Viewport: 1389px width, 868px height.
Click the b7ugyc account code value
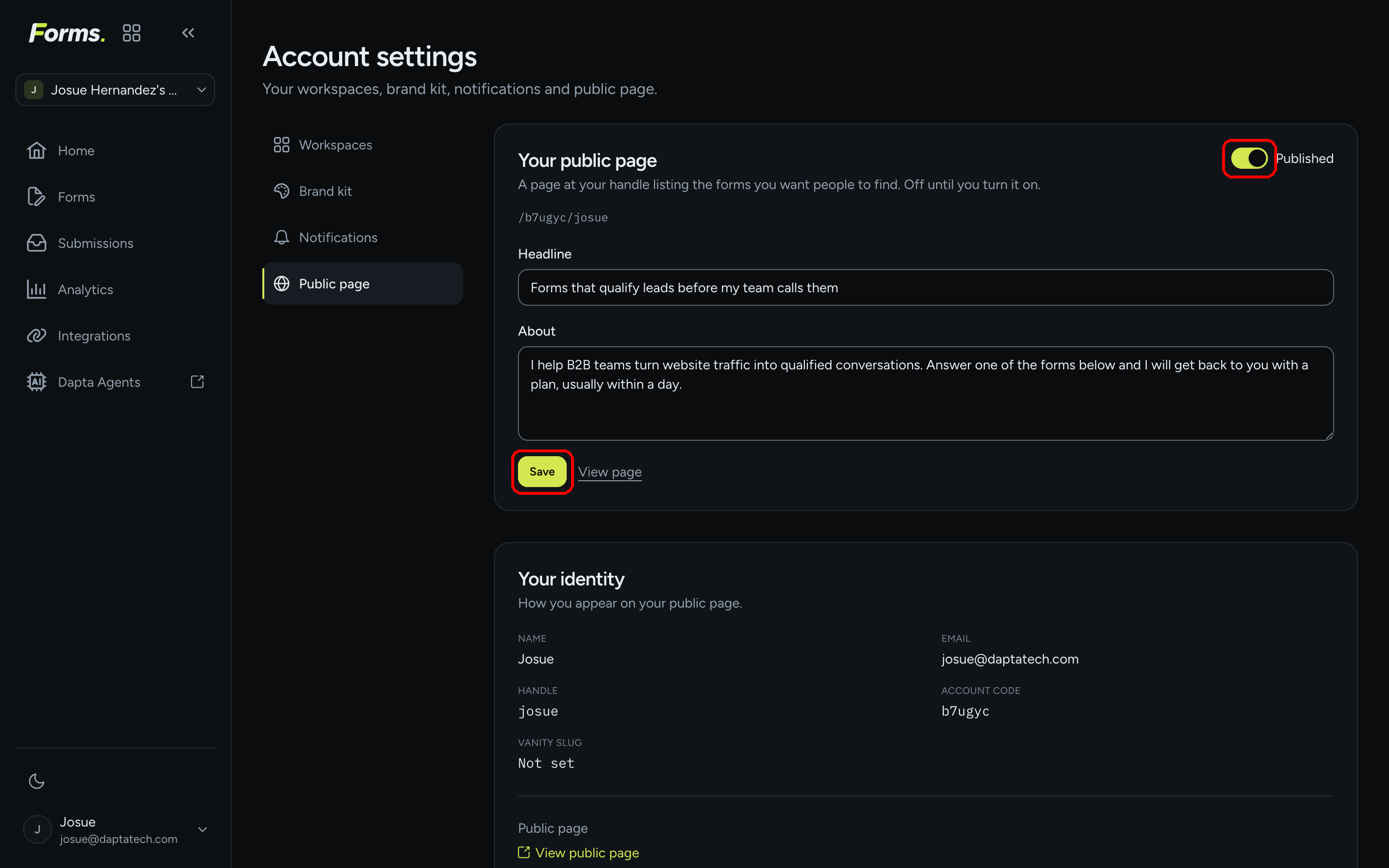[966, 711]
